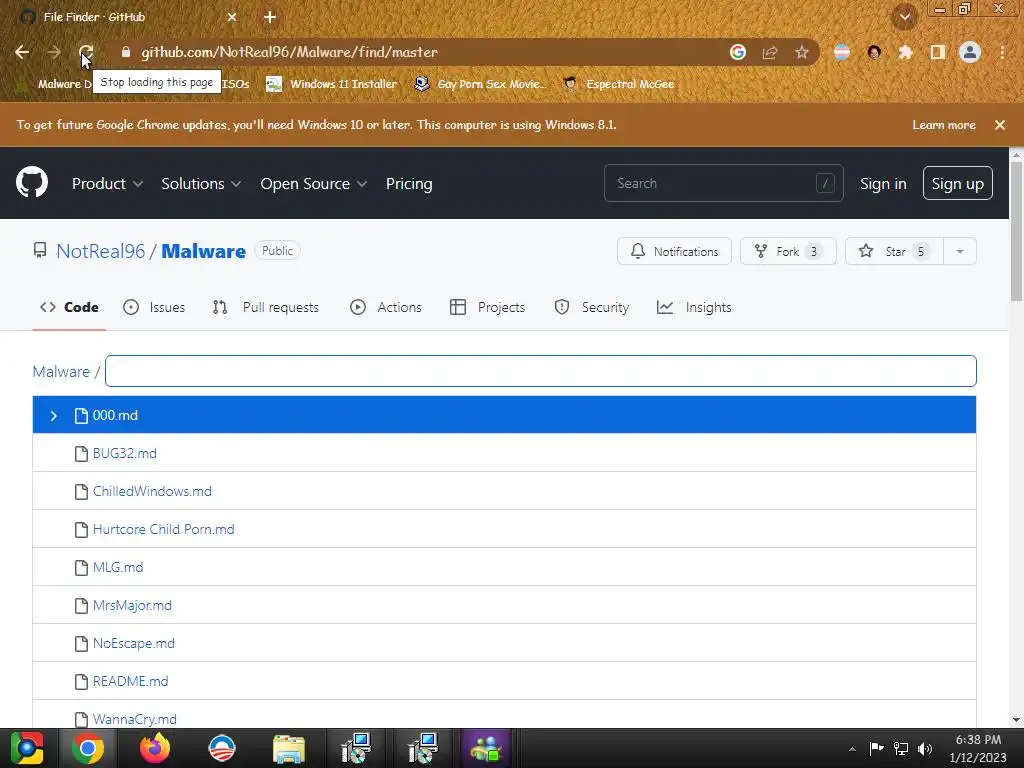Image resolution: width=1024 pixels, height=768 pixels.
Task: Open Firefox from the taskbar
Action: [x=155, y=748]
